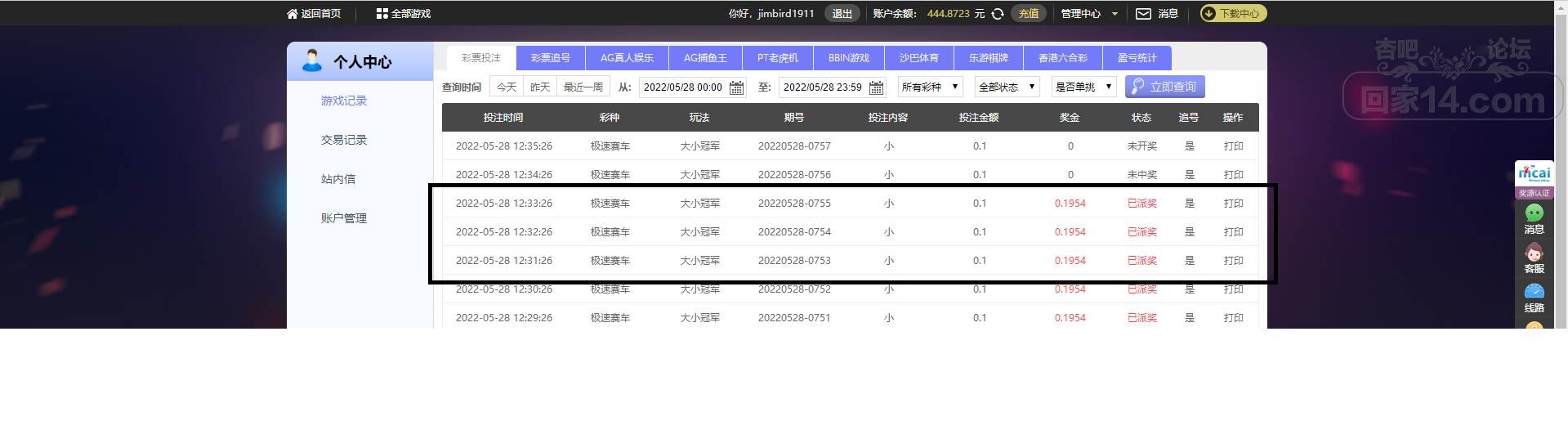Image resolution: width=1568 pixels, height=448 pixels.
Task: Click 打印 for period 20220528-0757
Action: 1234,146
